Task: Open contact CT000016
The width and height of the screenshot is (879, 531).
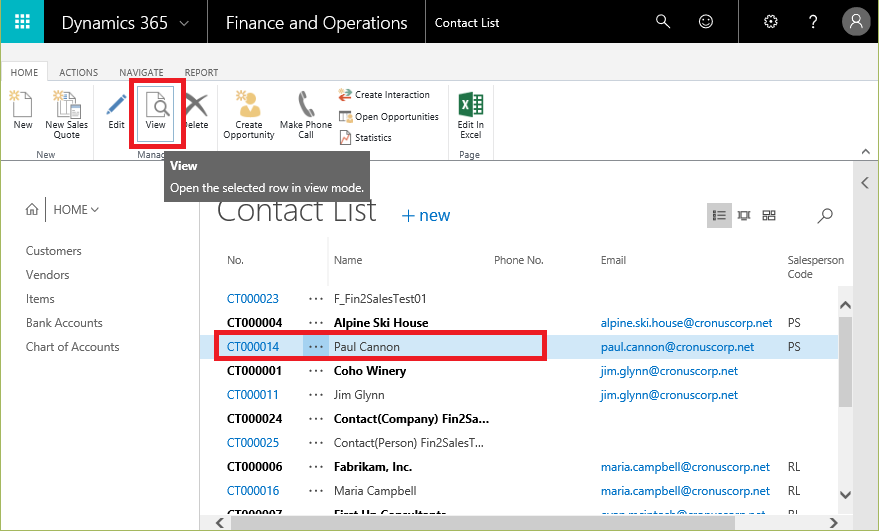Action: (253, 491)
